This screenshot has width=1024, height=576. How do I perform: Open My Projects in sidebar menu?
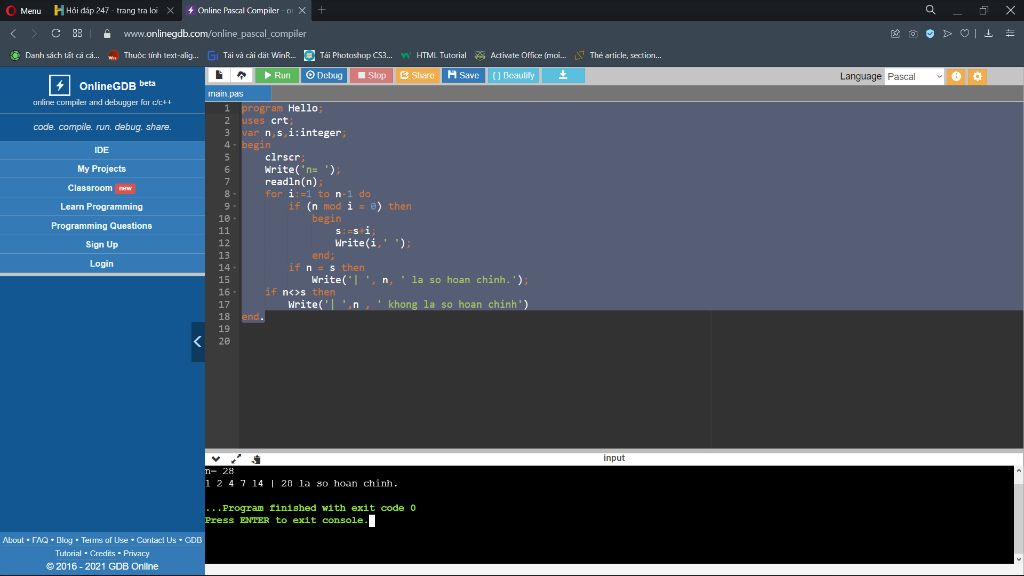pos(101,169)
